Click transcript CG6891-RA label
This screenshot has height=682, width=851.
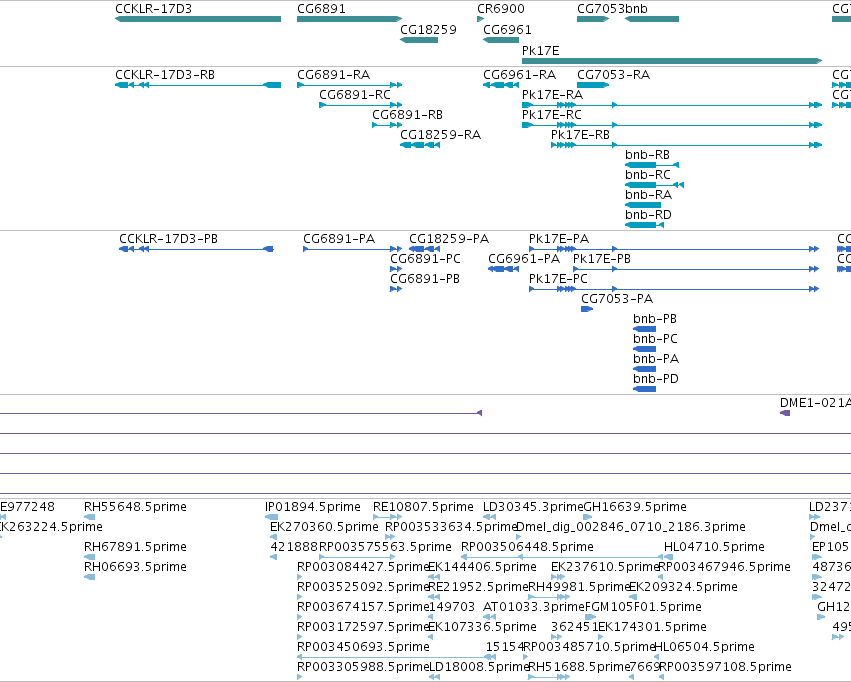point(333,75)
